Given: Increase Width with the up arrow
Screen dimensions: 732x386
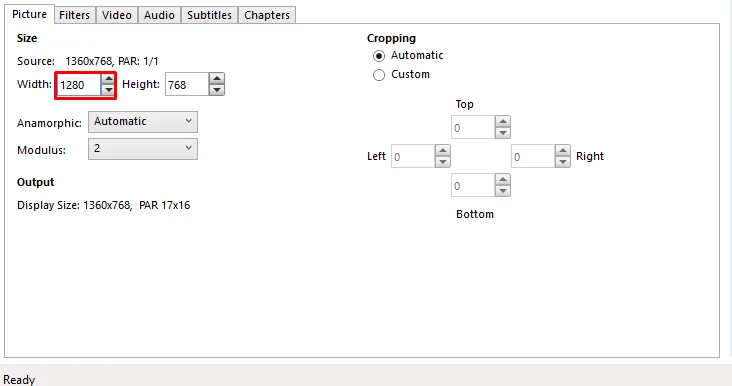Looking at the screenshot, I should [x=108, y=79].
